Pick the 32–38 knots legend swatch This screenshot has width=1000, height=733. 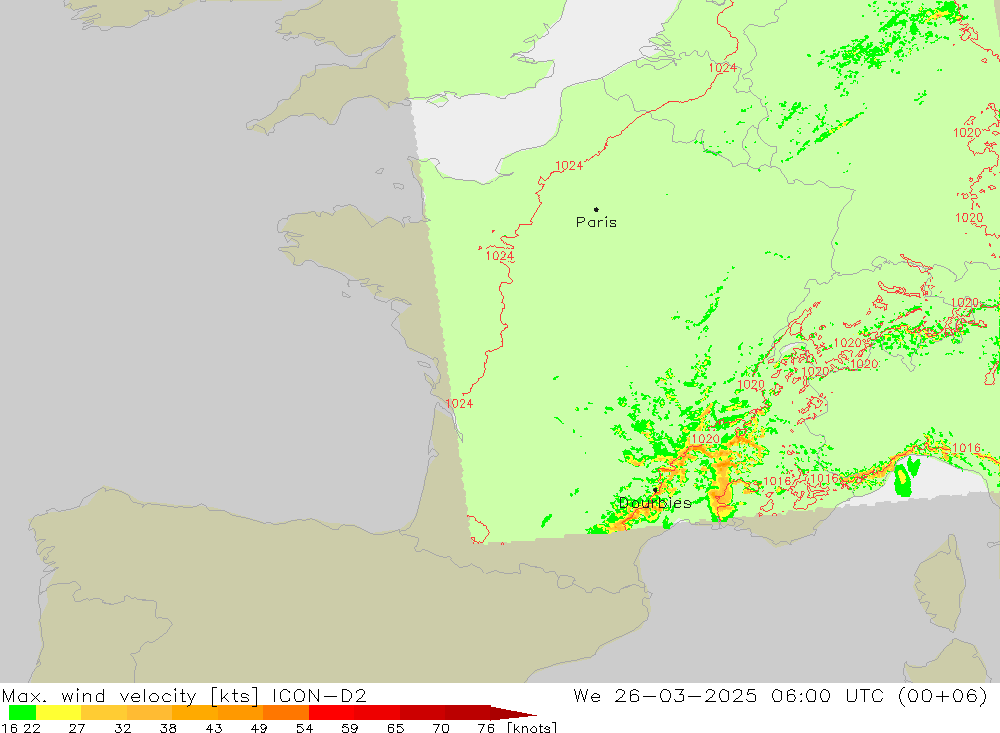click(x=149, y=713)
